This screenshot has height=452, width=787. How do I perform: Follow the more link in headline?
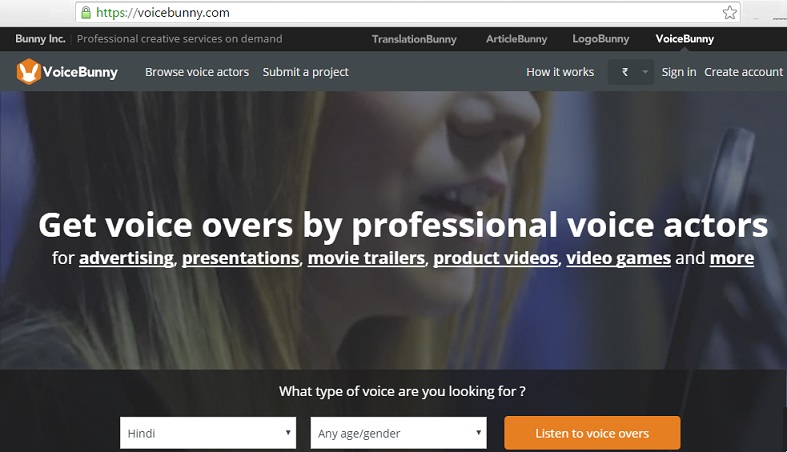tap(732, 258)
